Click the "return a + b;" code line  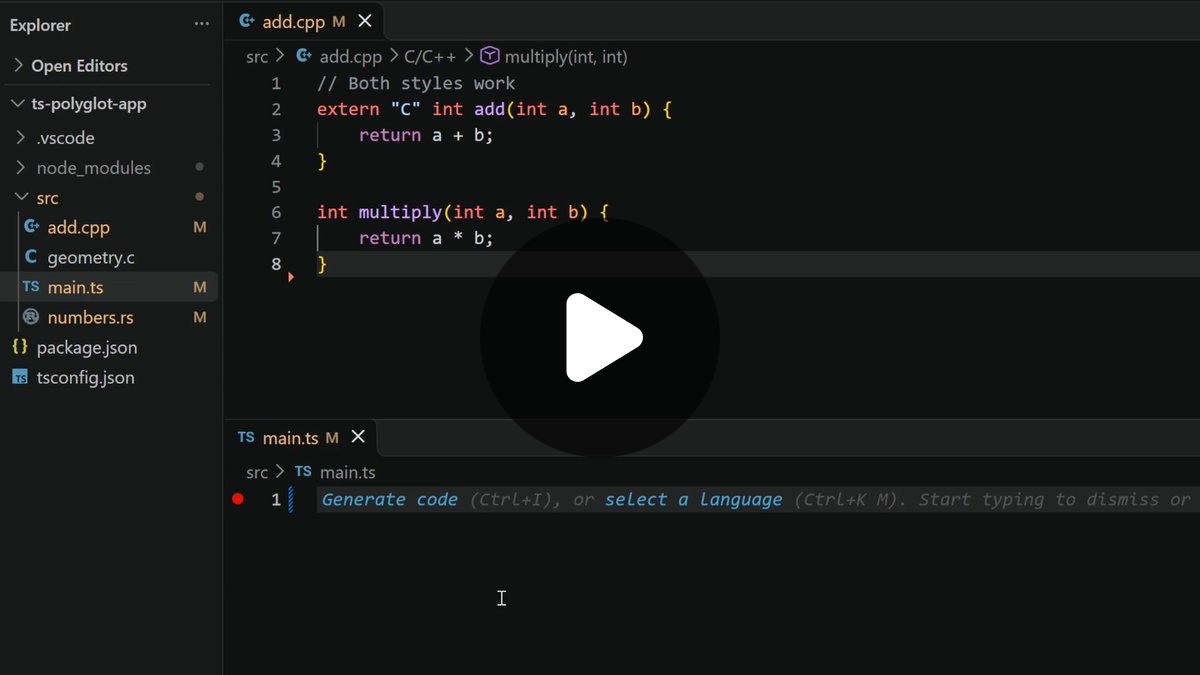click(426, 135)
